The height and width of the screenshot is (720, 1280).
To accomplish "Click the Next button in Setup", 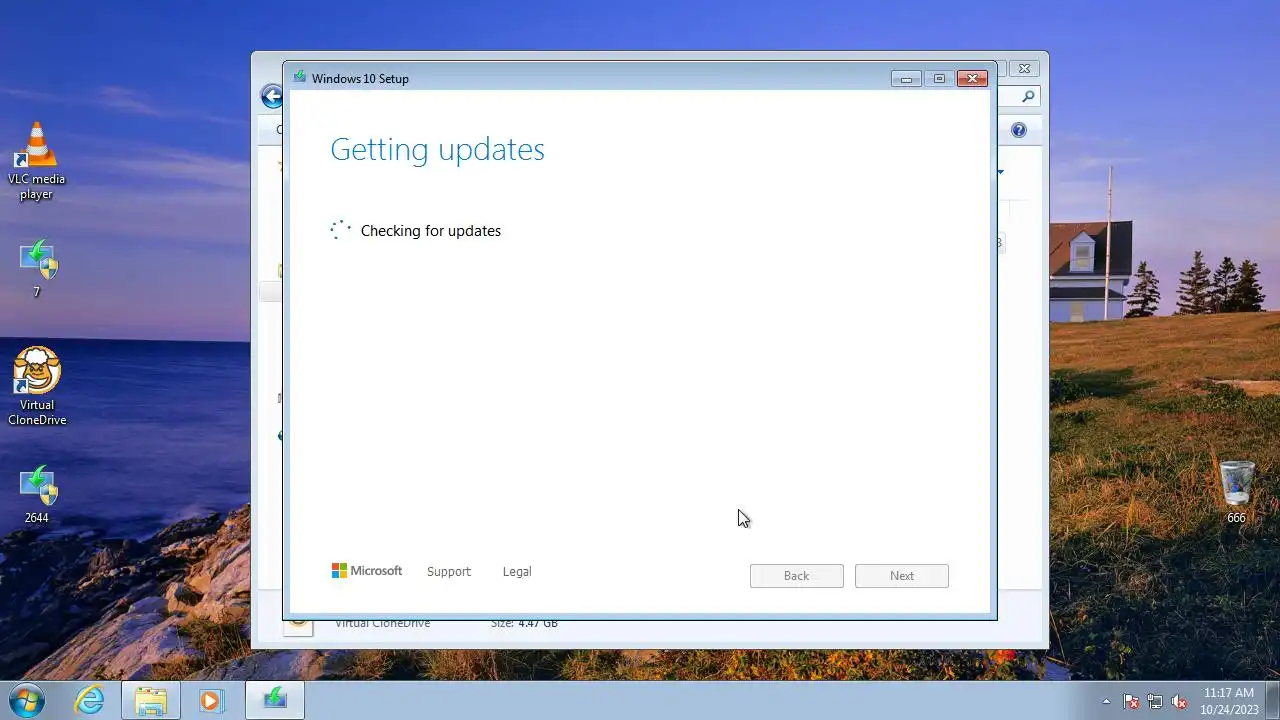I will point(902,576).
